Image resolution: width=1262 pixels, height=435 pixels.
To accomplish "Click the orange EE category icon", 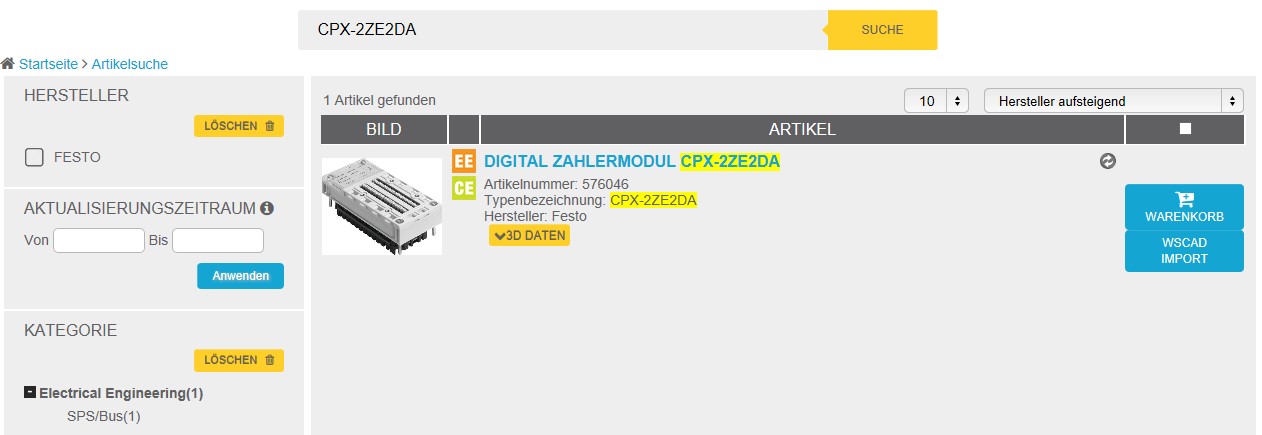I will pyautogui.click(x=464, y=161).
